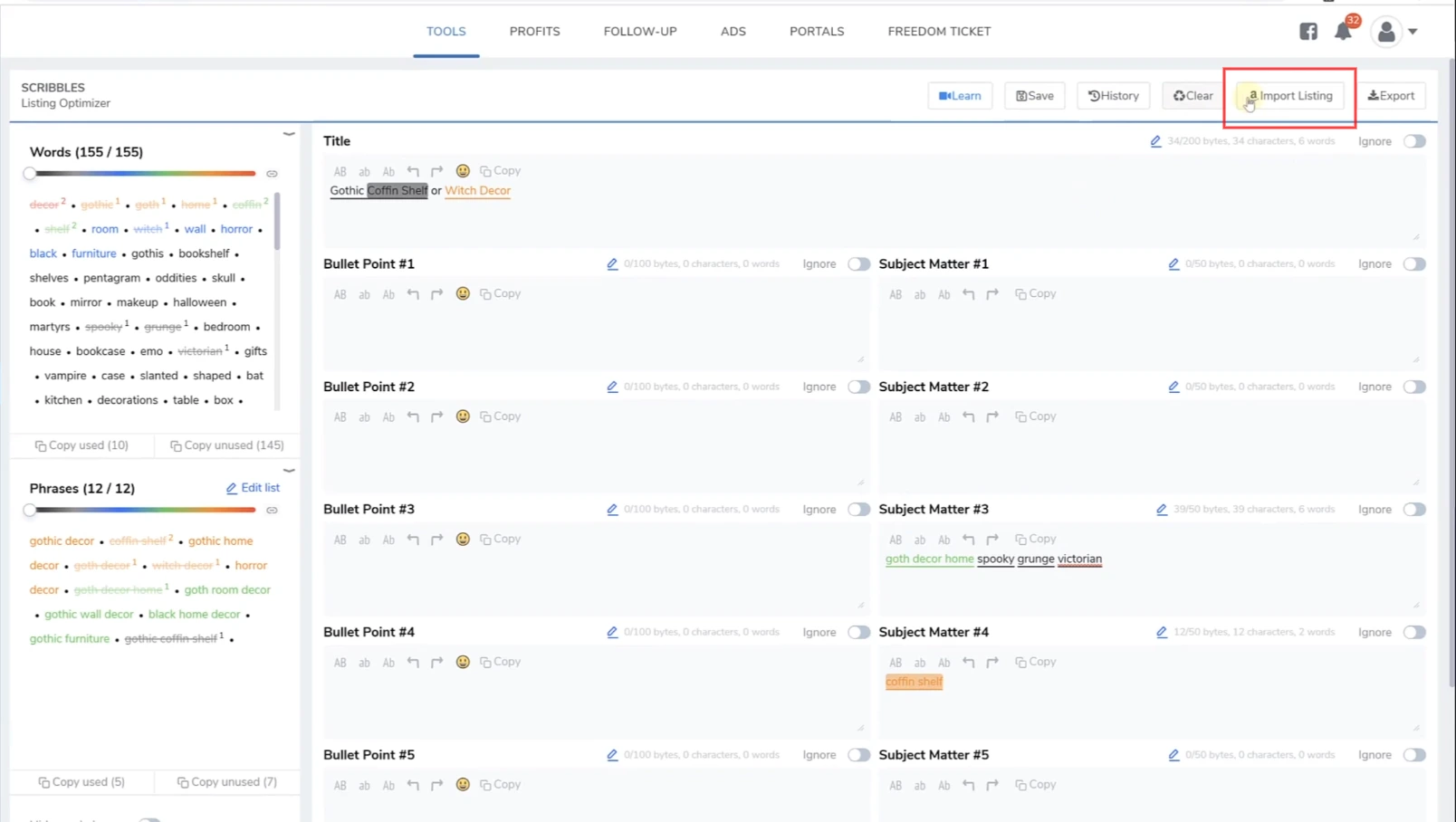This screenshot has width=1456, height=822.
Task: Click pencil edit icon for Subject Matter #3
Action: pos(1161,510)
